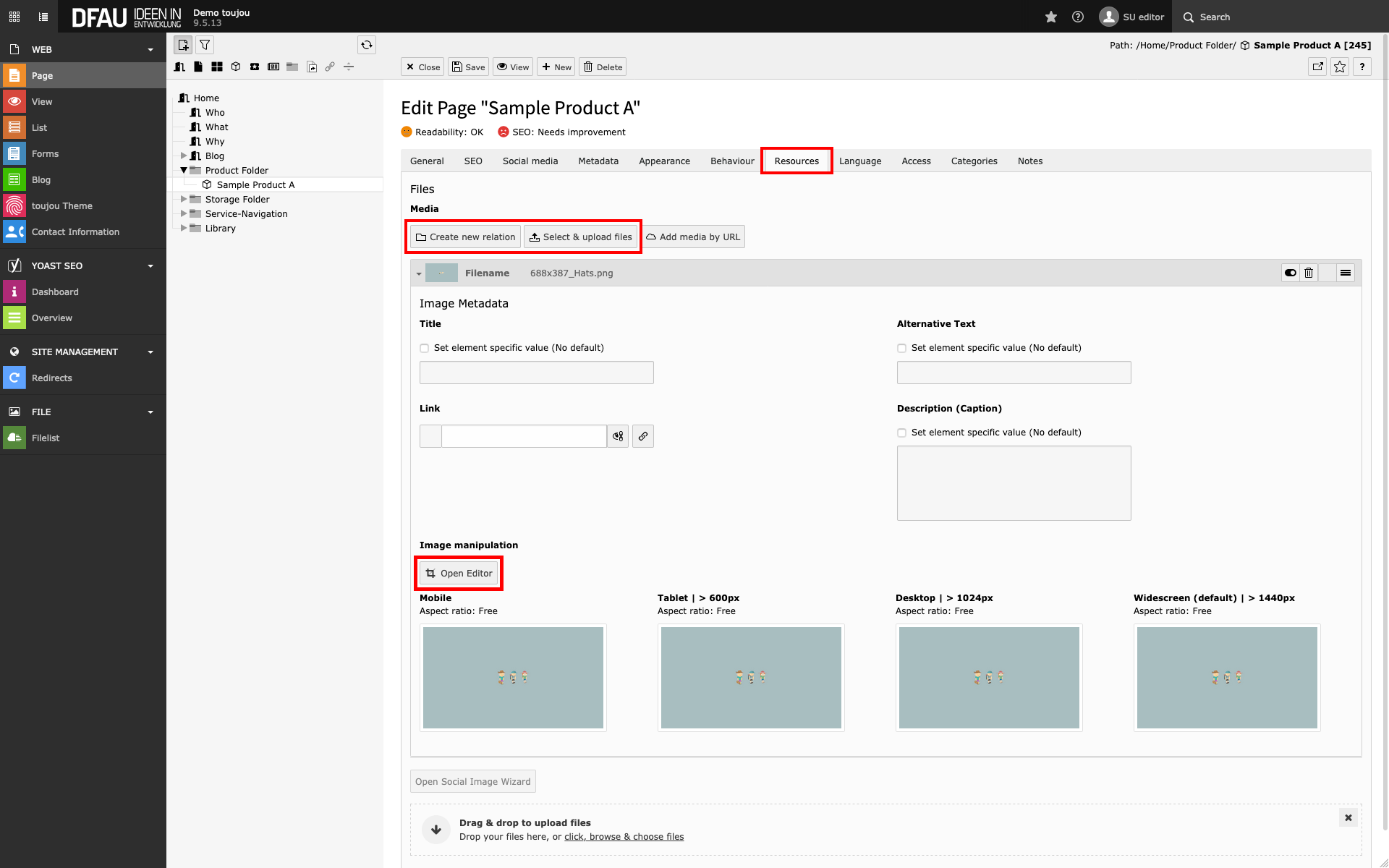This screenshot has height=868, width=1389.
Task: Open the Categories tab
Action: [973, 161]
